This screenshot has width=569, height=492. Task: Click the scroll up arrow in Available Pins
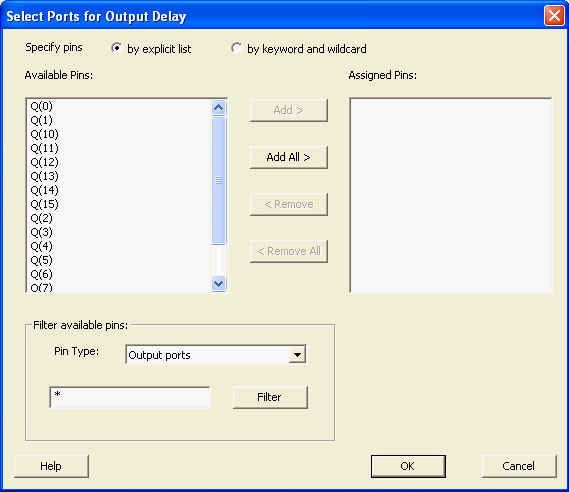coord(218,107)
